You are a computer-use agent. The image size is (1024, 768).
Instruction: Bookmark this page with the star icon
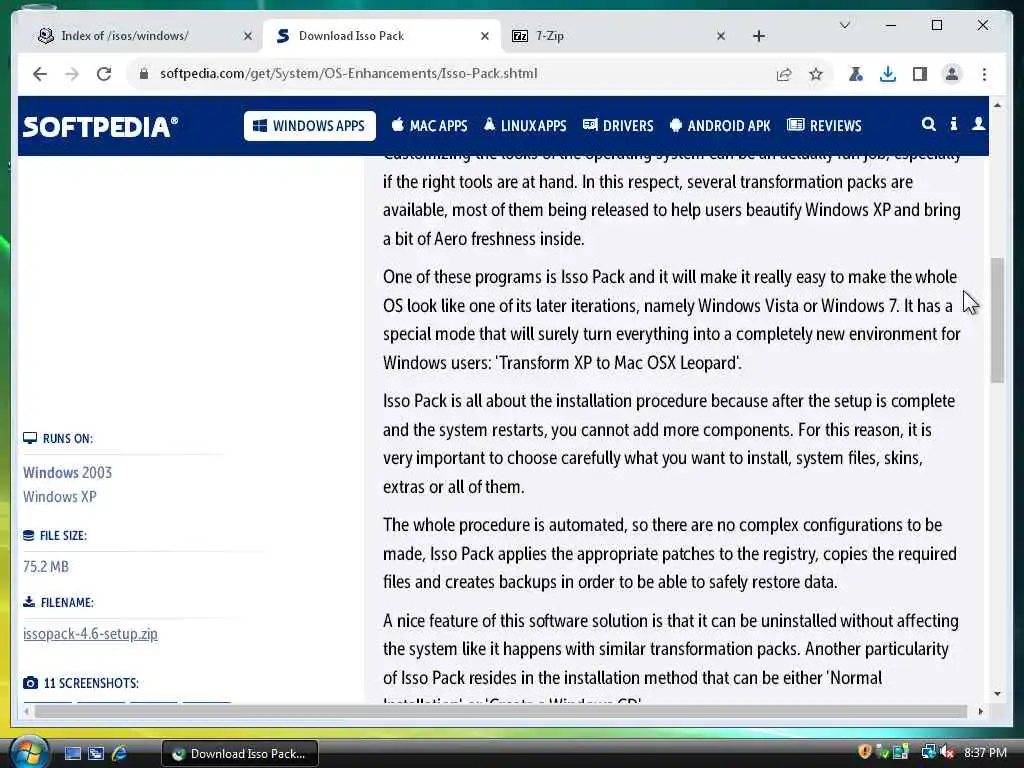(x=816, y=74)
